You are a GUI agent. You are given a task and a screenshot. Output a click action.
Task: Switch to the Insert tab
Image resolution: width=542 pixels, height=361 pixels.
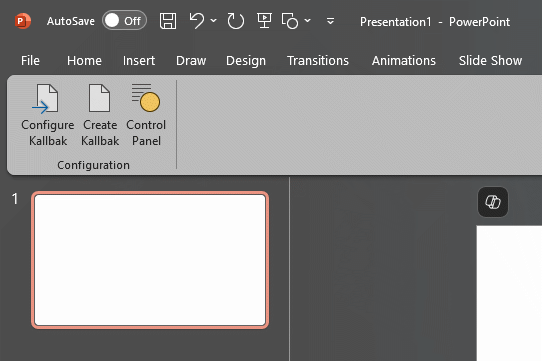[139, 61]
